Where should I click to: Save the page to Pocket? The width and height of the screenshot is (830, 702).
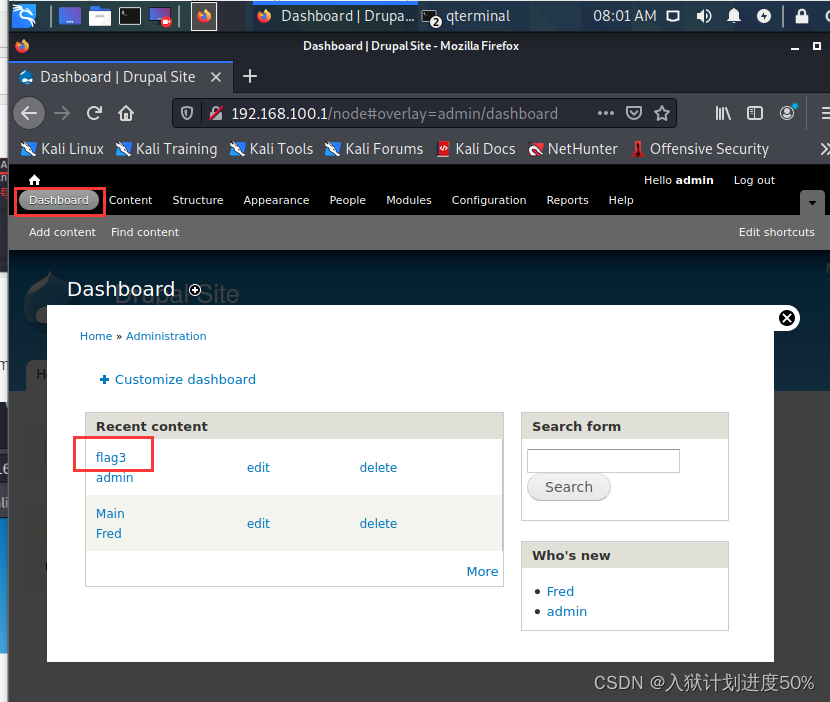tap(634, 113)
